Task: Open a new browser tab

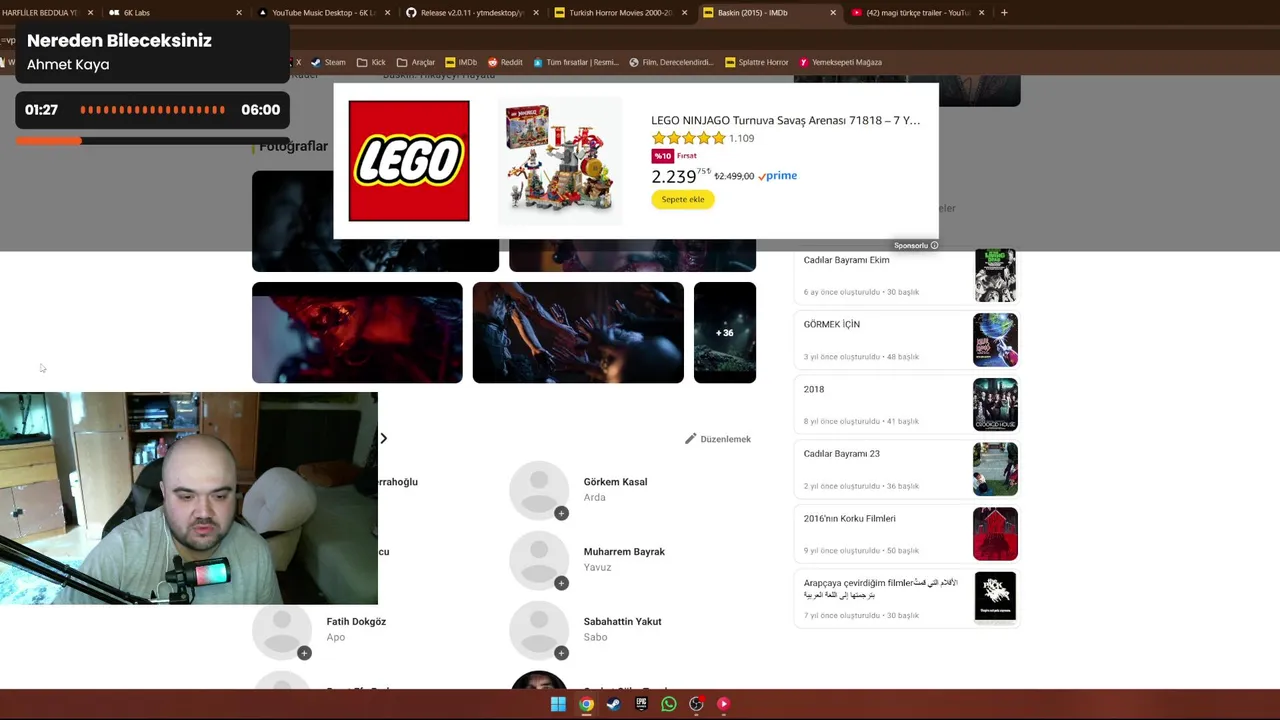Action: pyautogui.click(x=1004, y=13)
